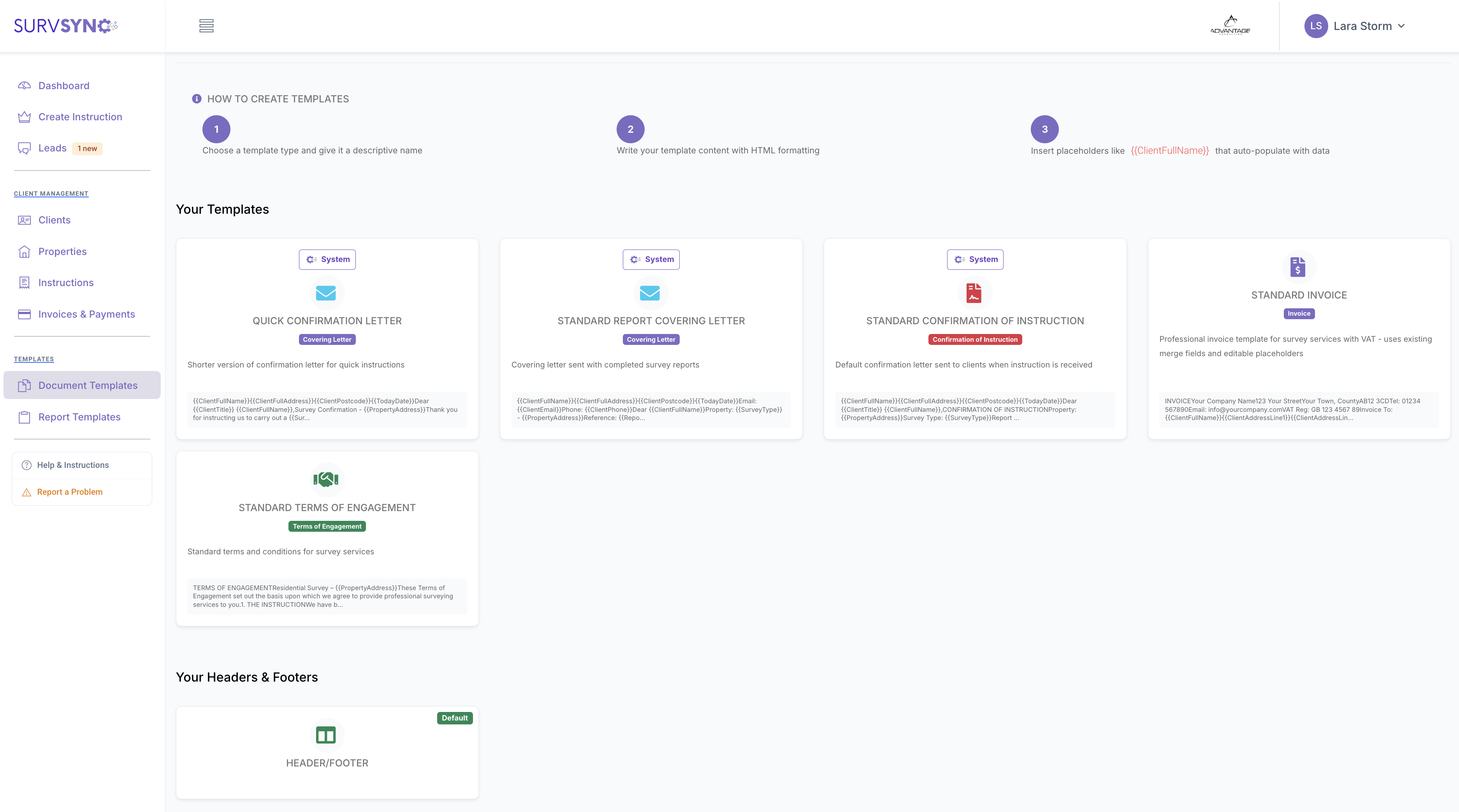
Task: Click the Standard Invoice content preview text
Action: click(1299, 410)
